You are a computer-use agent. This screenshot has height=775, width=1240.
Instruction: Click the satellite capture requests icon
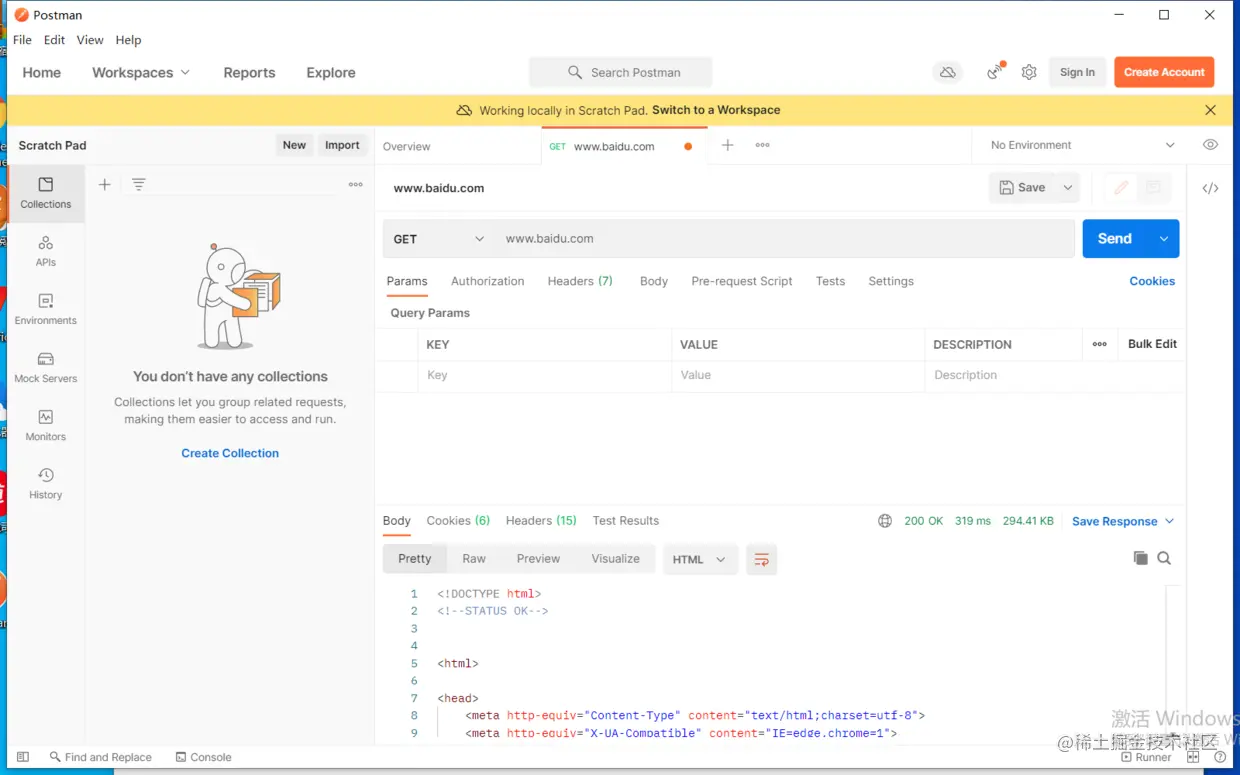pos(995,72)
